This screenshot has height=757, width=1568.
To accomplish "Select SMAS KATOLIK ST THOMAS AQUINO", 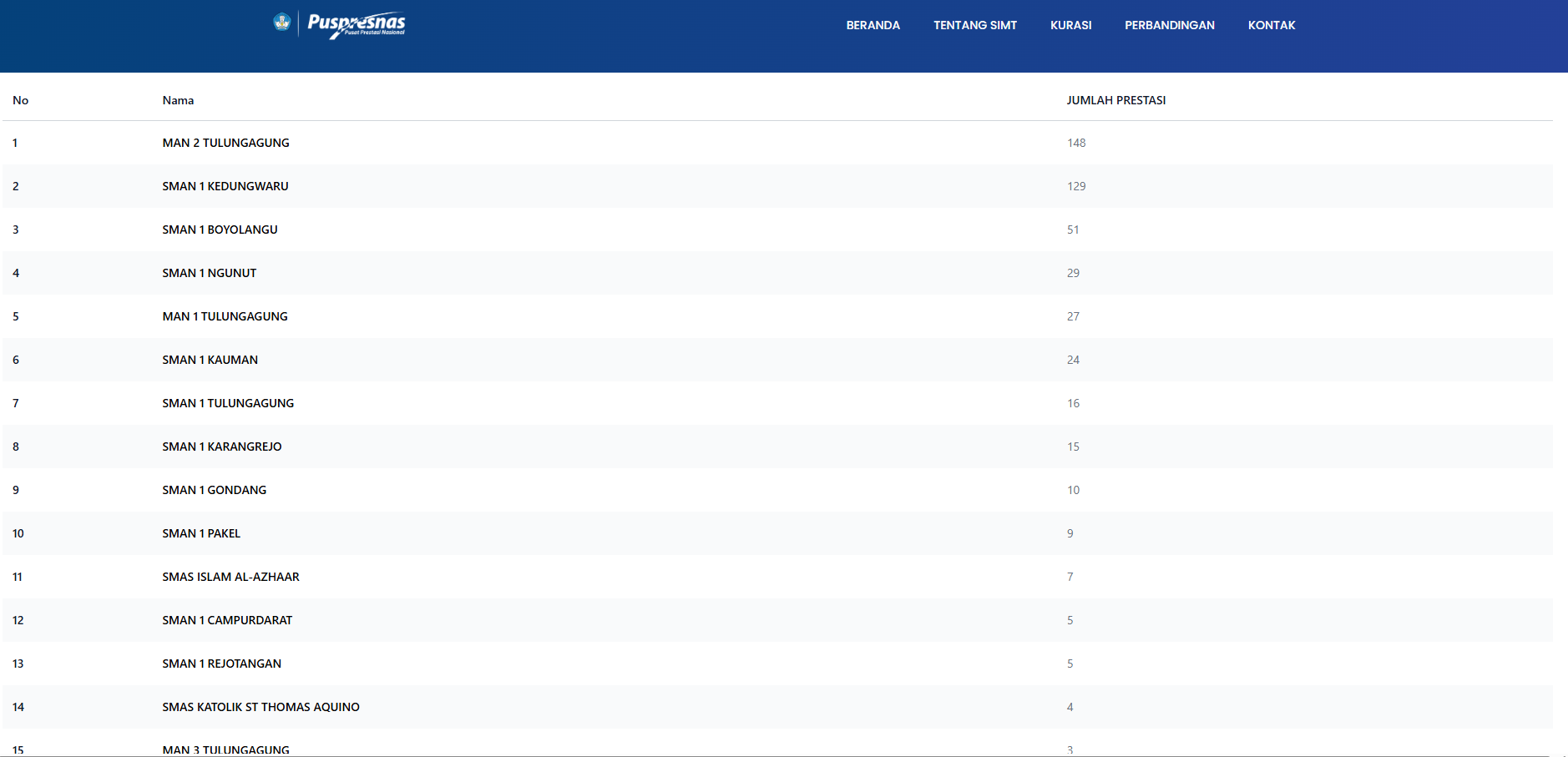I will [260, 707].
